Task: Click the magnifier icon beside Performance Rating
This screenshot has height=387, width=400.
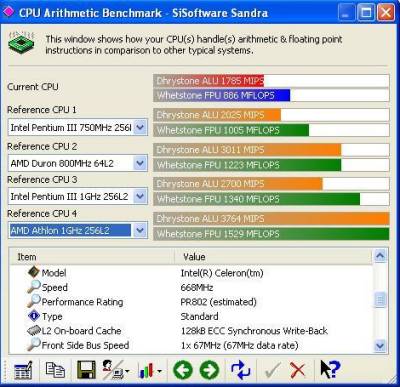Action: pos(34,301)
